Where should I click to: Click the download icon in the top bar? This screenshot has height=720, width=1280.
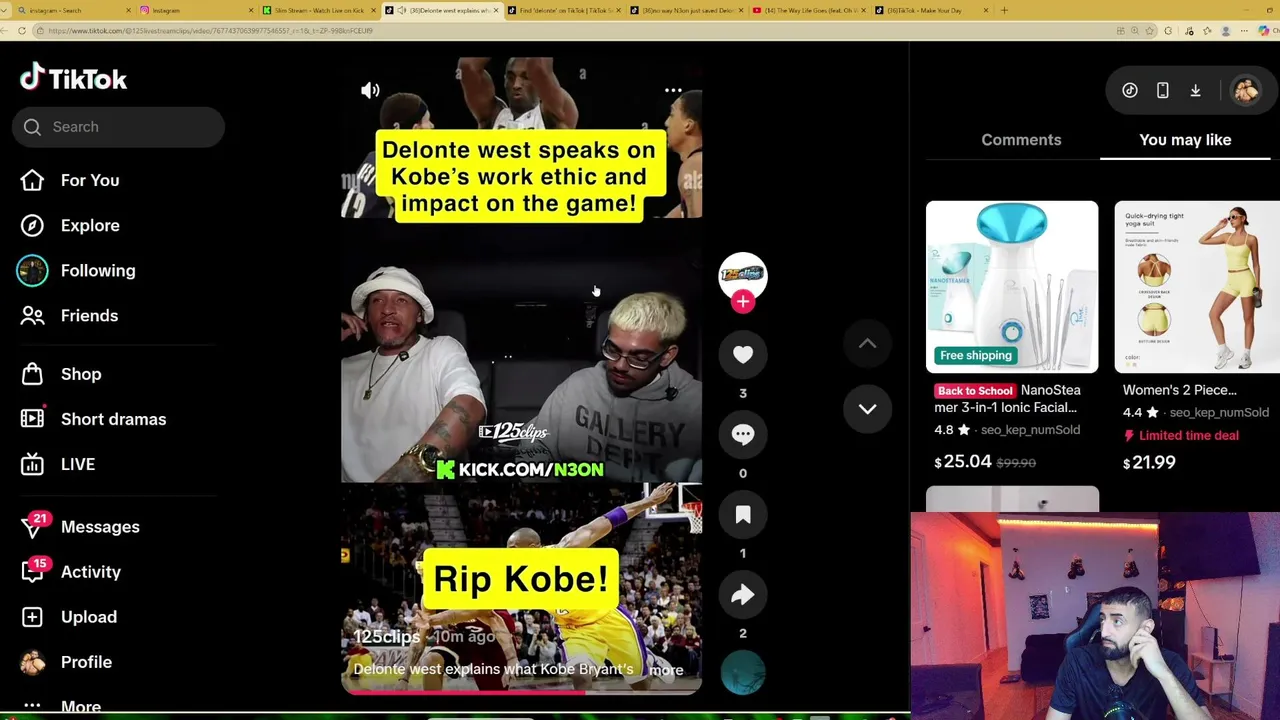click(1195, 91)
